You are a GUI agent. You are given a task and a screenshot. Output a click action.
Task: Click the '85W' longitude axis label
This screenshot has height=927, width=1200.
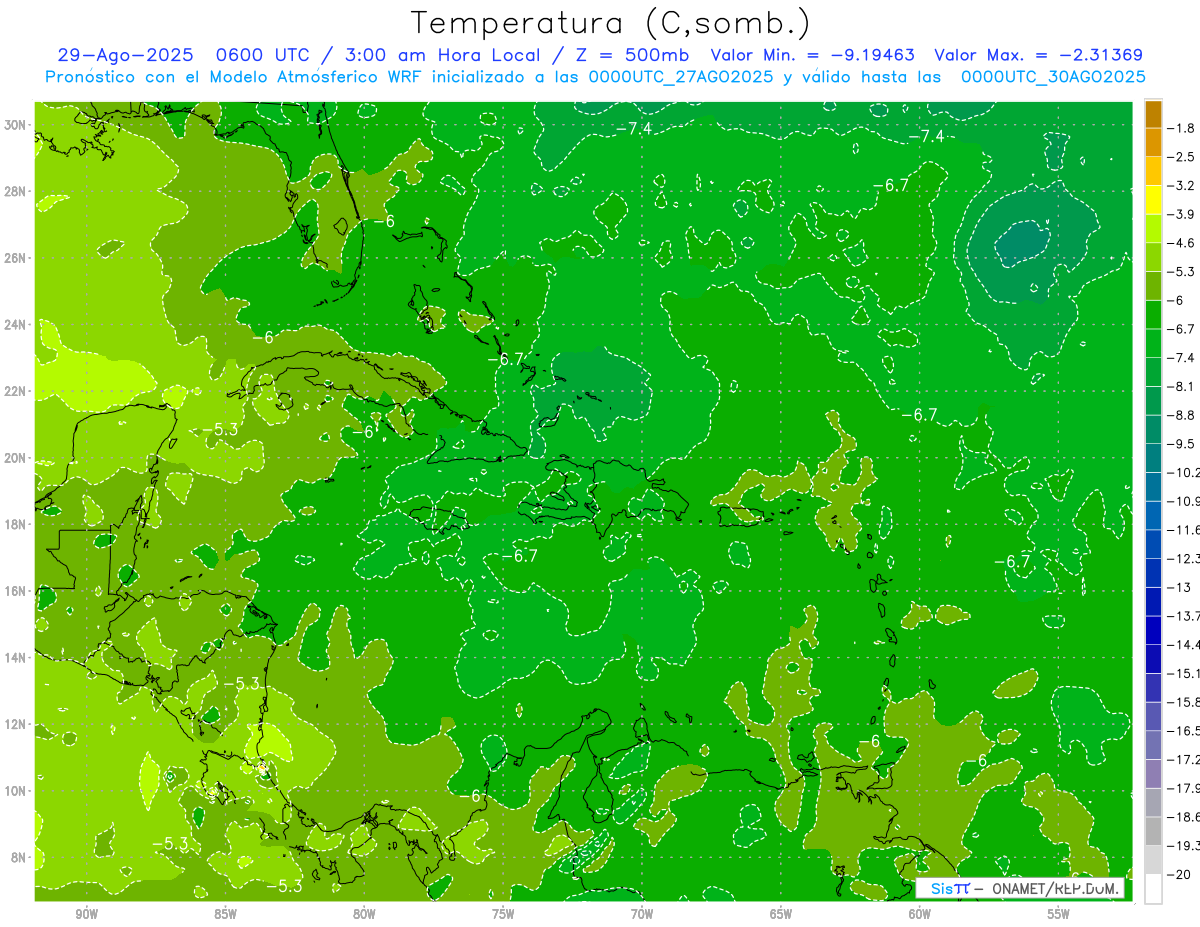point(225,914)
